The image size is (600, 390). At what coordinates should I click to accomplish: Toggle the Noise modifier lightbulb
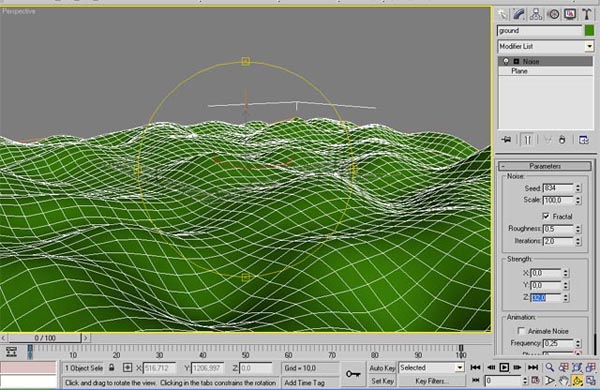coord(506,61)
